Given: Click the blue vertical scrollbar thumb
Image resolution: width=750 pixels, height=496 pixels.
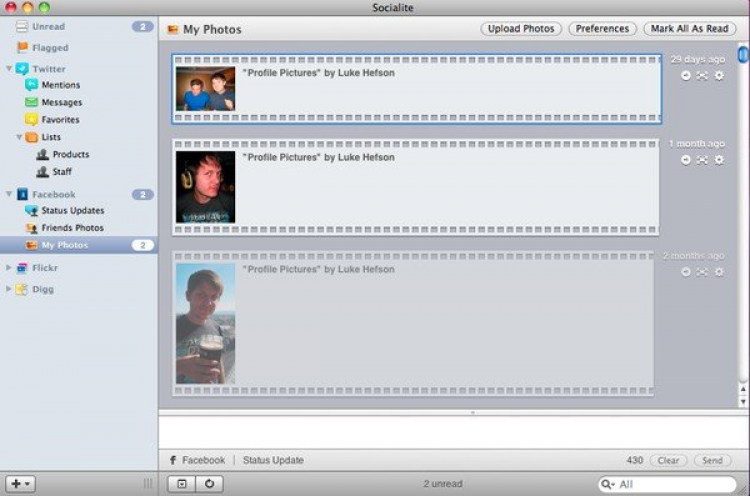Looking at the screenshot, I should [743, 54].
